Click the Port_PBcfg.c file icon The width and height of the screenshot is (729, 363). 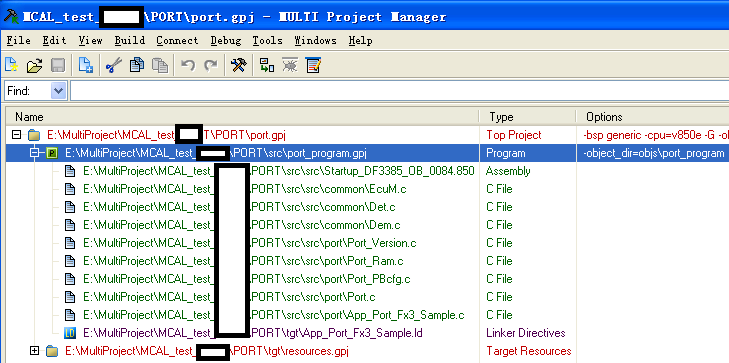pyautogui.click(x=70, y=279)
